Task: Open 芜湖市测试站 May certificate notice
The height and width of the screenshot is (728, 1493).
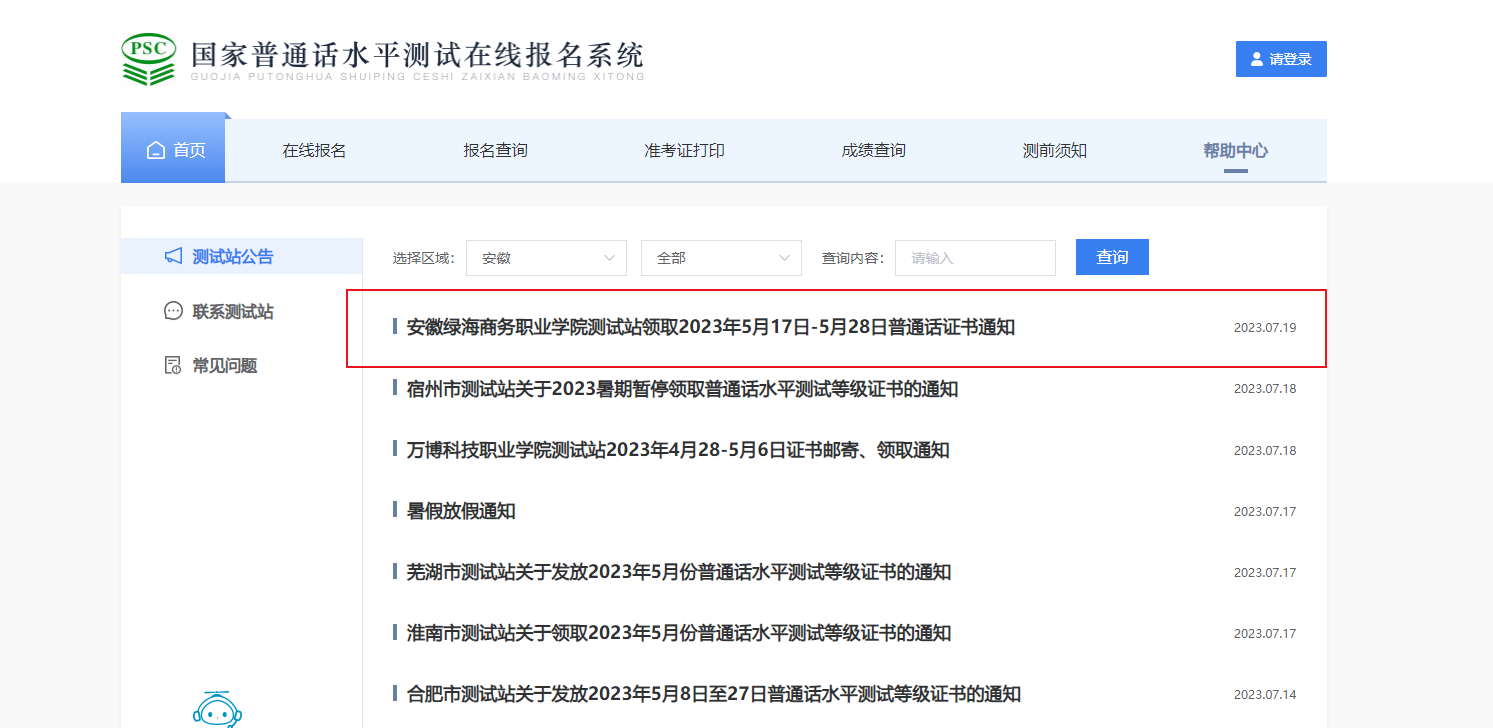Action: 678,572
